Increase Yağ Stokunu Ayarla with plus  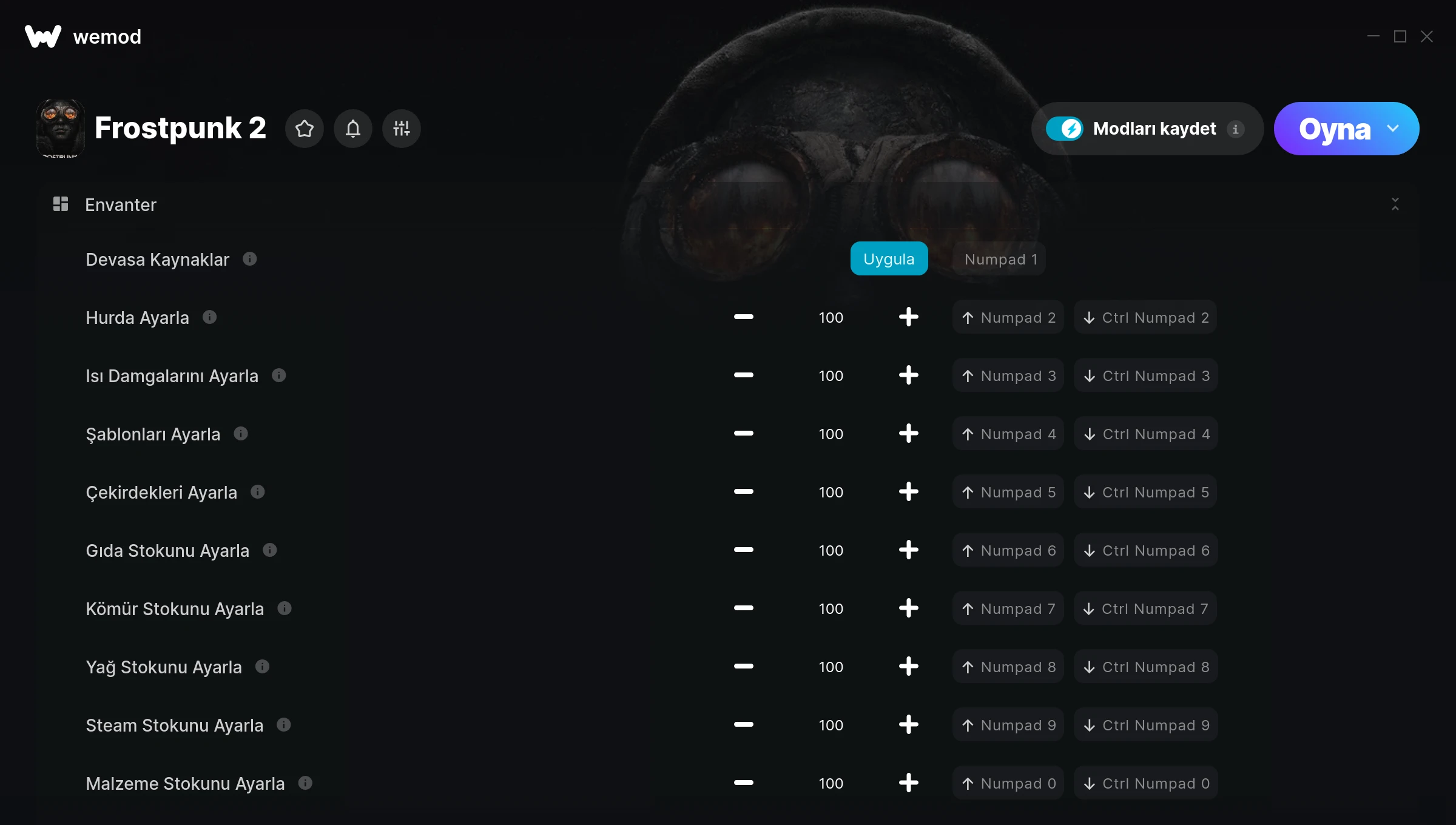(908, 666)
